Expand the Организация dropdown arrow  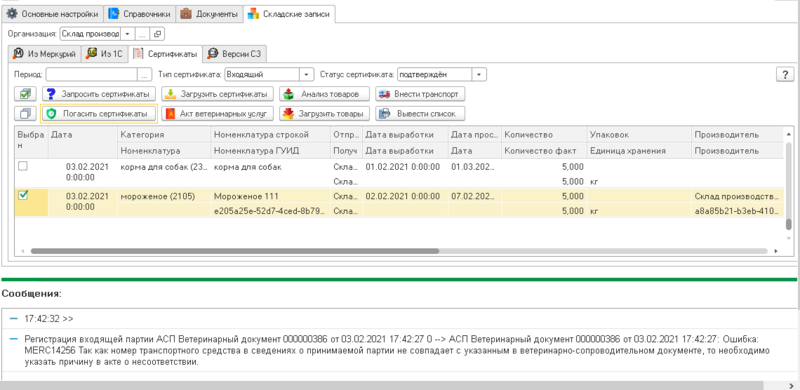click(127, 34)
